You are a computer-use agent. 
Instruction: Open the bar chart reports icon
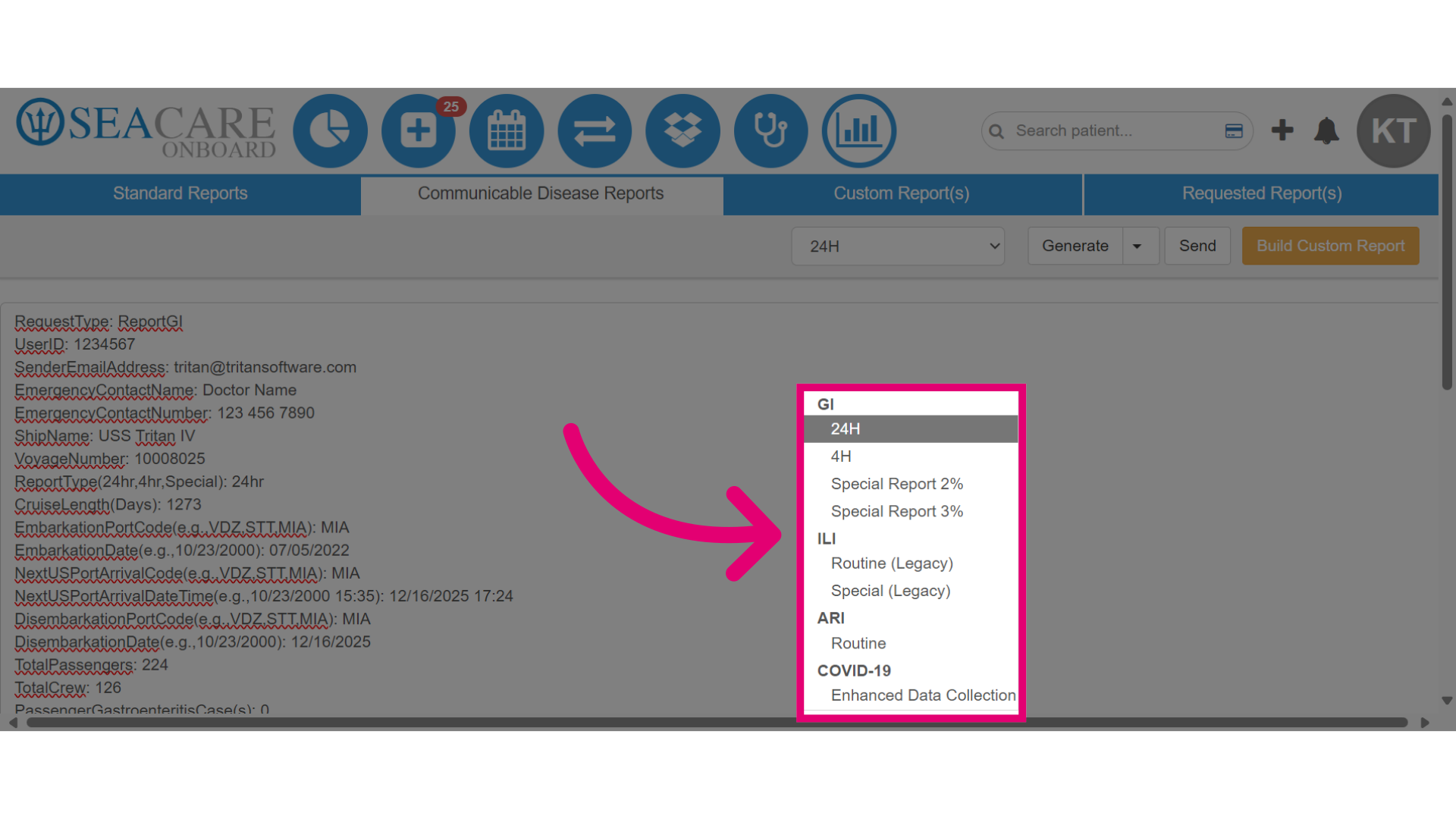pyautogui.click(x=859, y=131)
